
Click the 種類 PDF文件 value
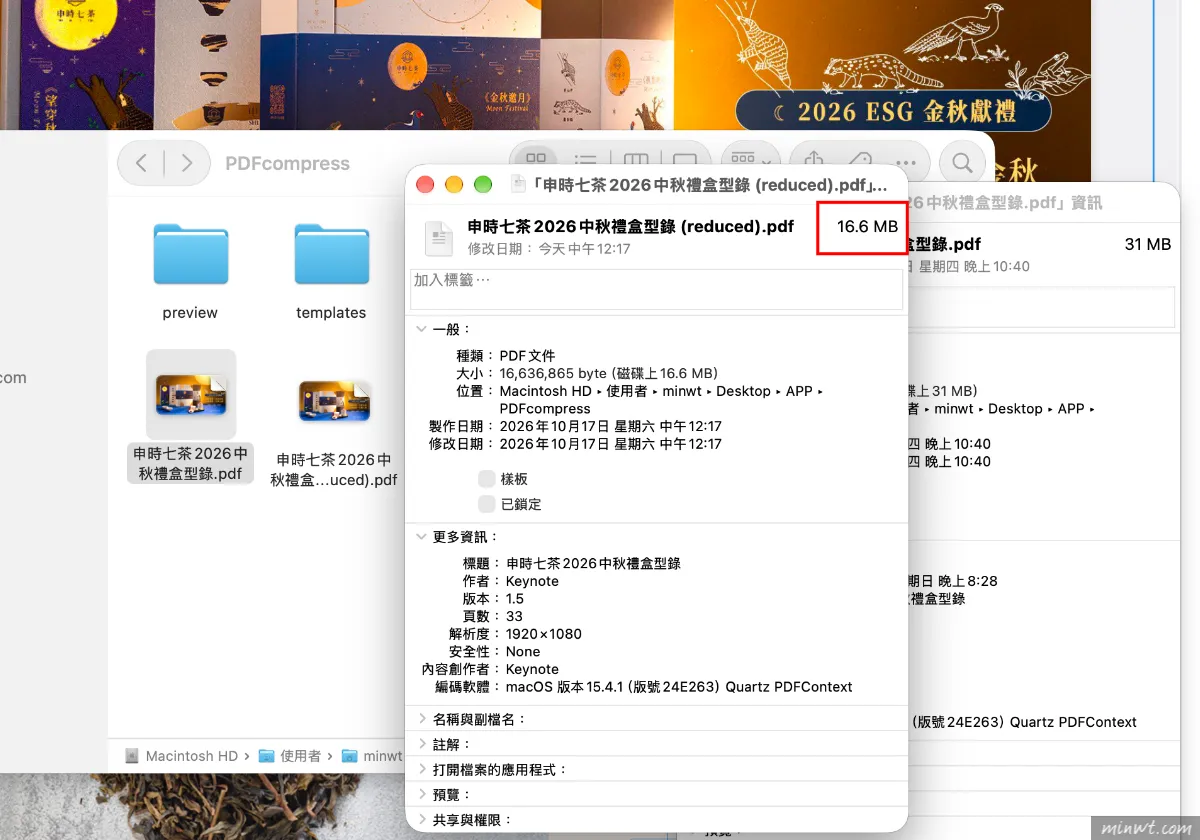(527, 356)
